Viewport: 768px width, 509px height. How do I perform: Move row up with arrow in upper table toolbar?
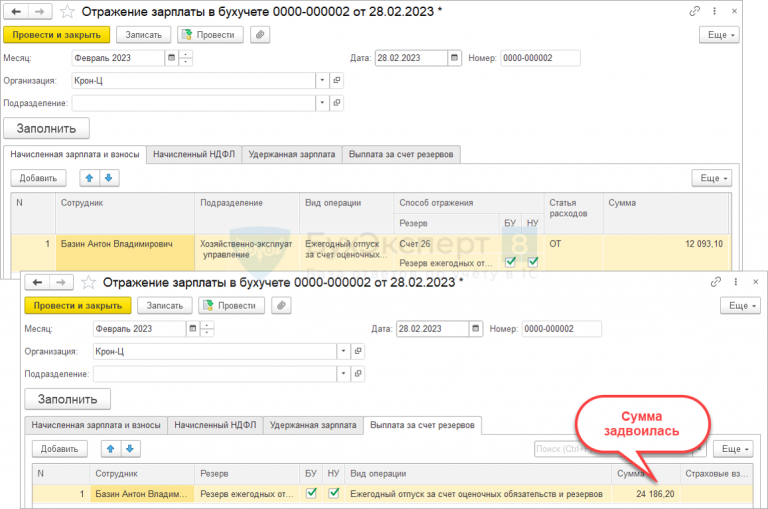(x=89, y=178)
